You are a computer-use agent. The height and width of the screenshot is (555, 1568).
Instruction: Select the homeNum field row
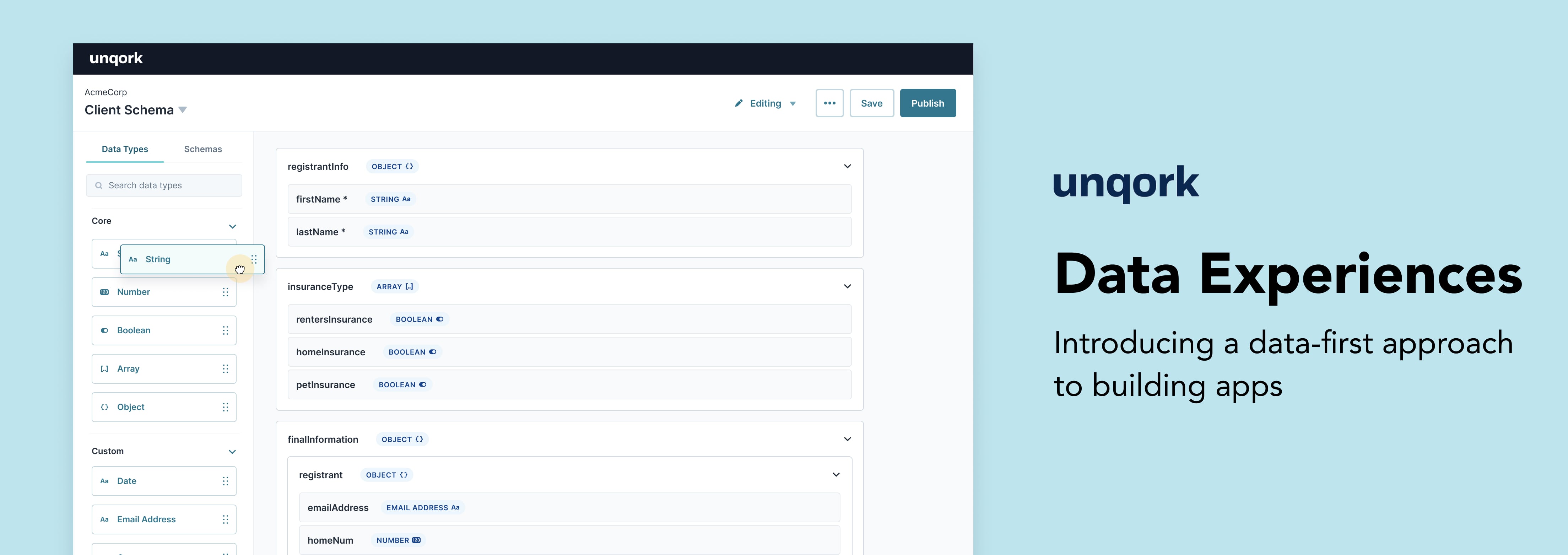[x=569, y=540]
